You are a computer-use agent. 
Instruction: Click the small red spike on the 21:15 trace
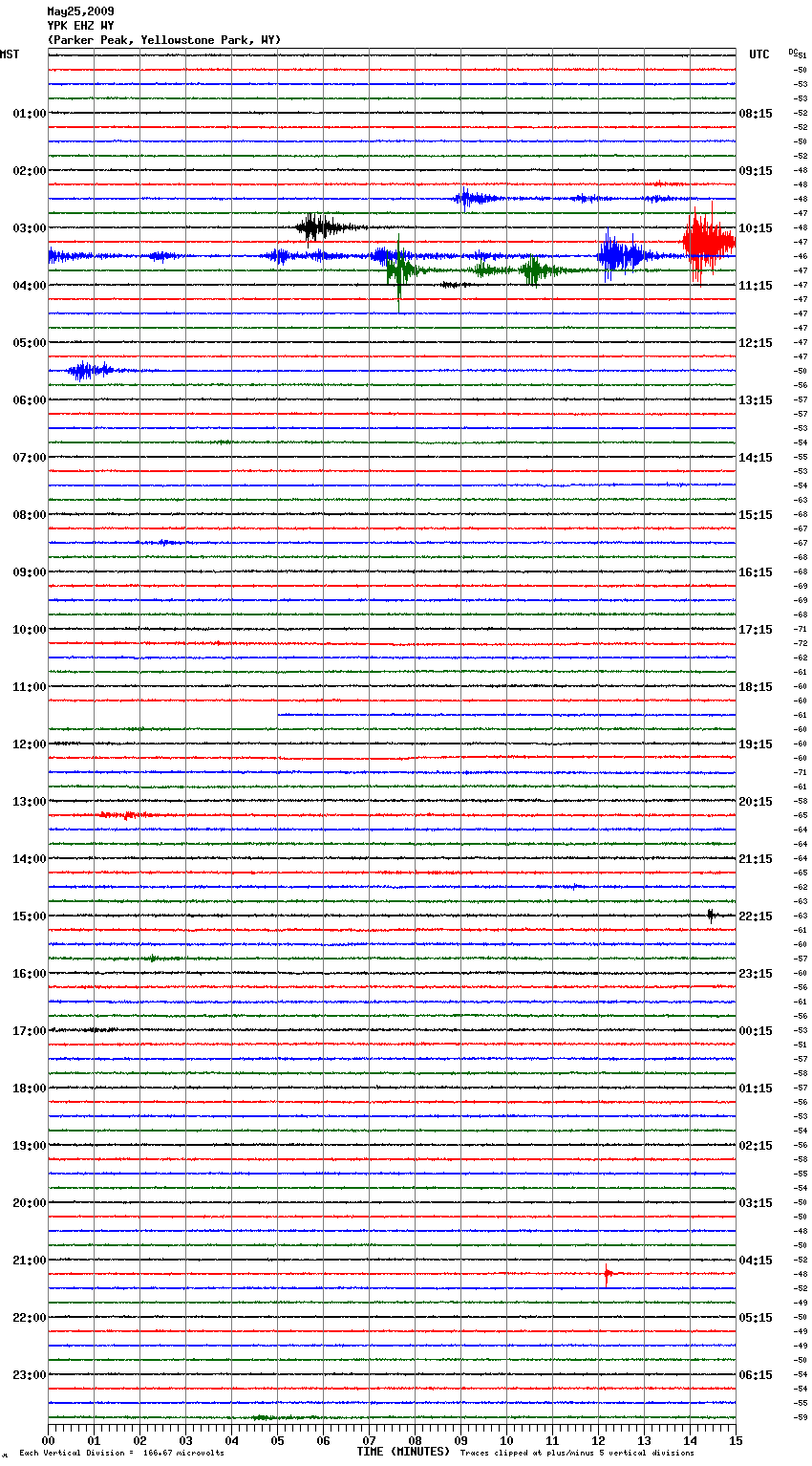pos(608,1274)
